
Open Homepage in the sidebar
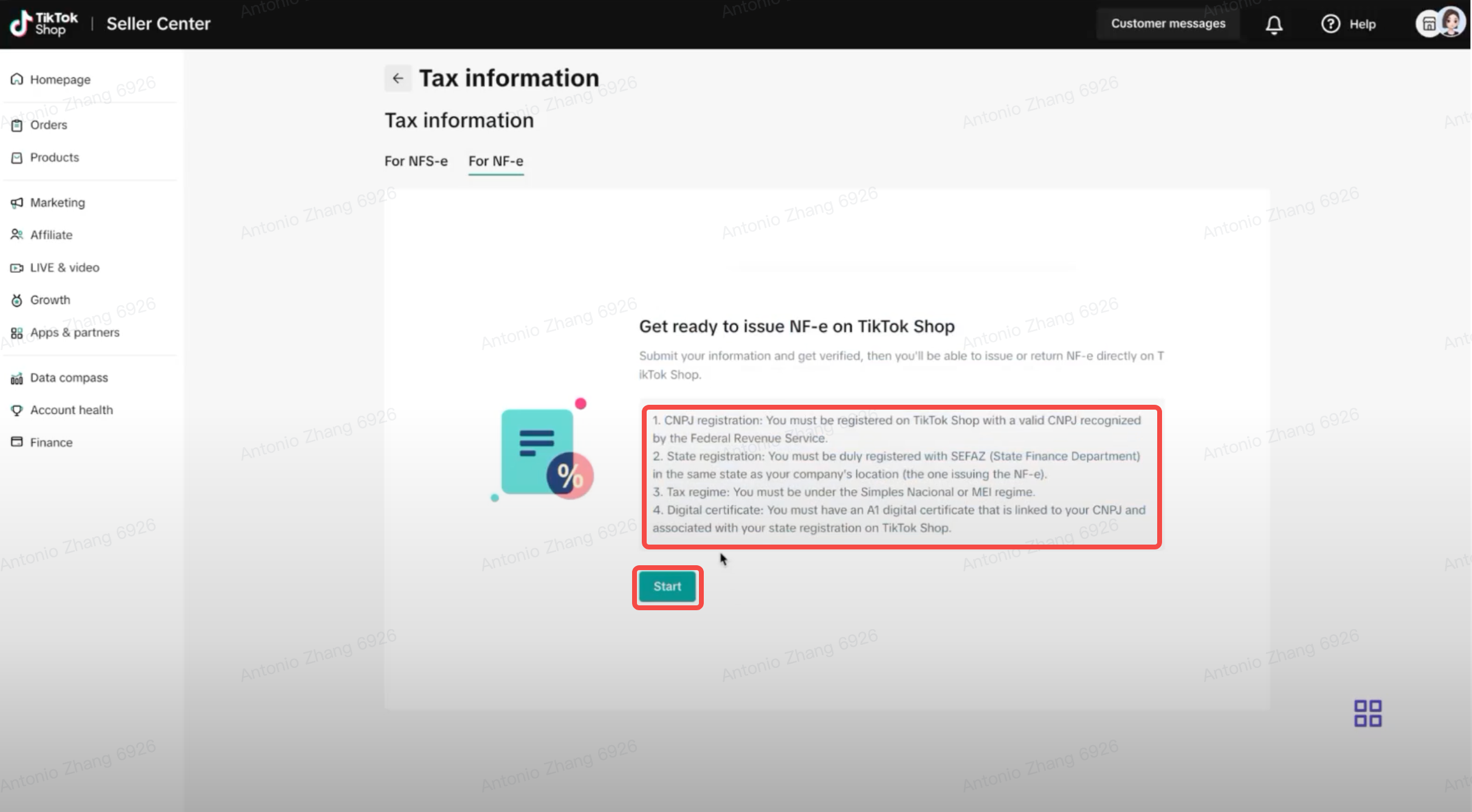60,80
